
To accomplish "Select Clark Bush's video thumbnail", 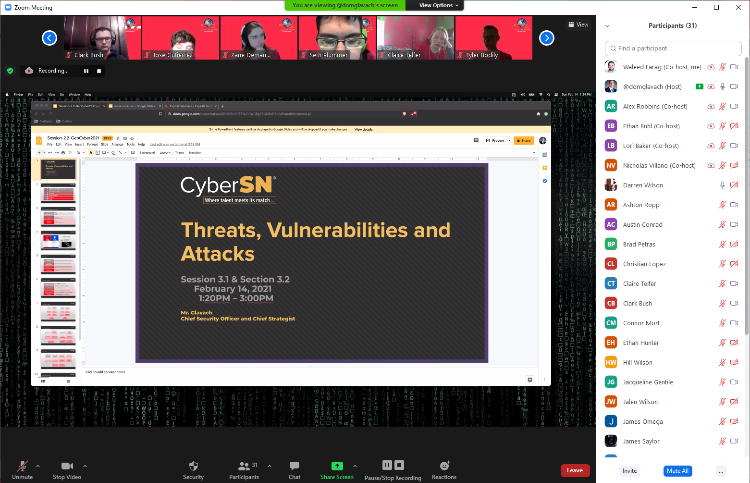I will pyautogui.click(x=102, y=38).
